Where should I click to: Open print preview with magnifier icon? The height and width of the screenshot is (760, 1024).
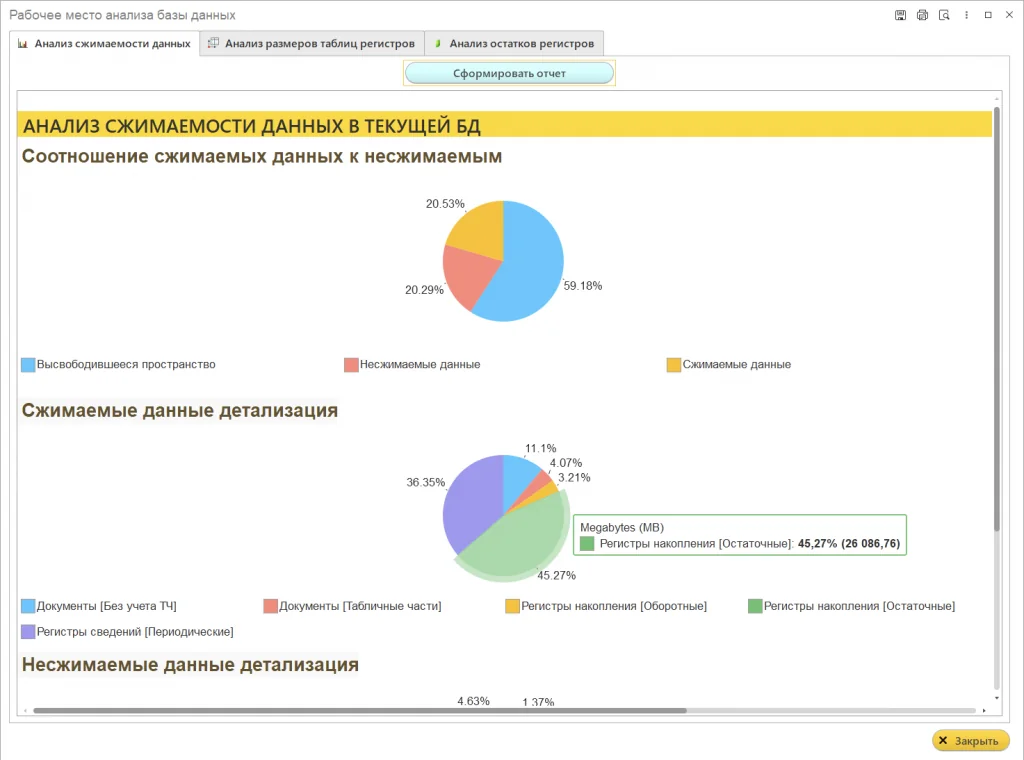pos(944,15)
